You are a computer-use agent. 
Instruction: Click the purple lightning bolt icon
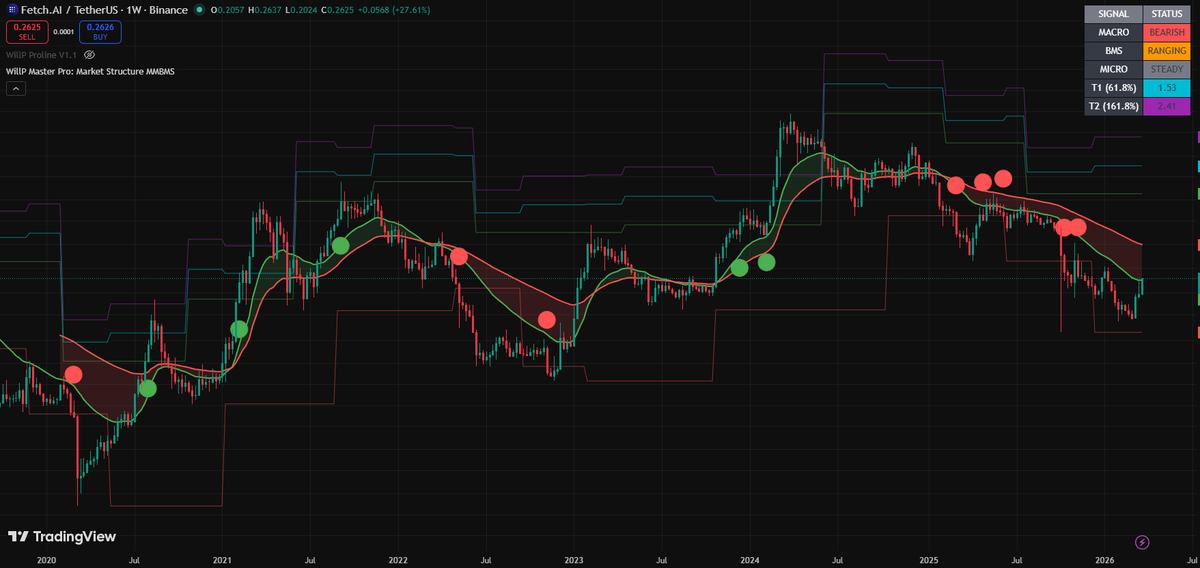(x=1143, y=542)
